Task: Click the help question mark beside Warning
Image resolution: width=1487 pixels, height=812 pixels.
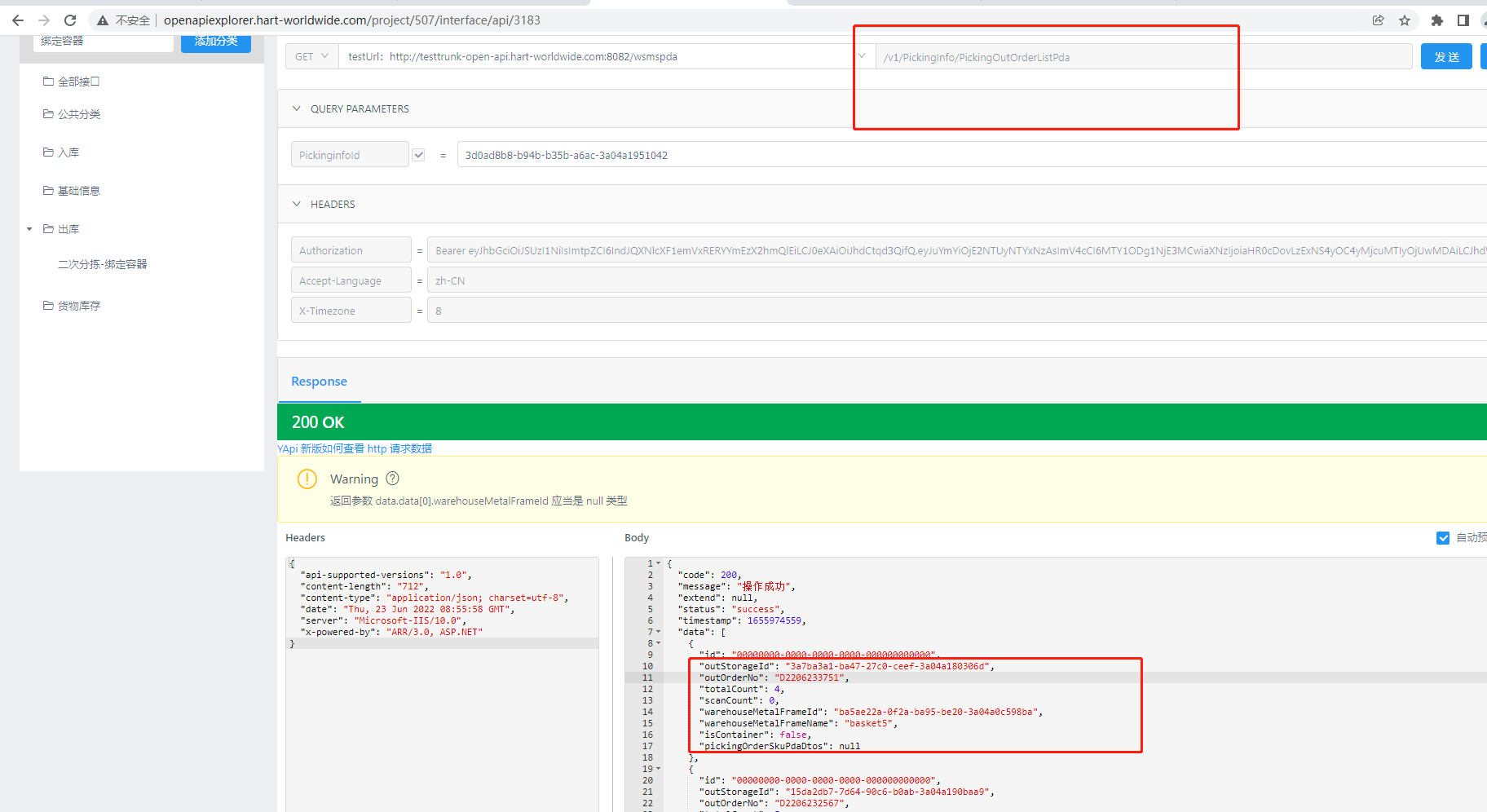Action: pos(392,479)
